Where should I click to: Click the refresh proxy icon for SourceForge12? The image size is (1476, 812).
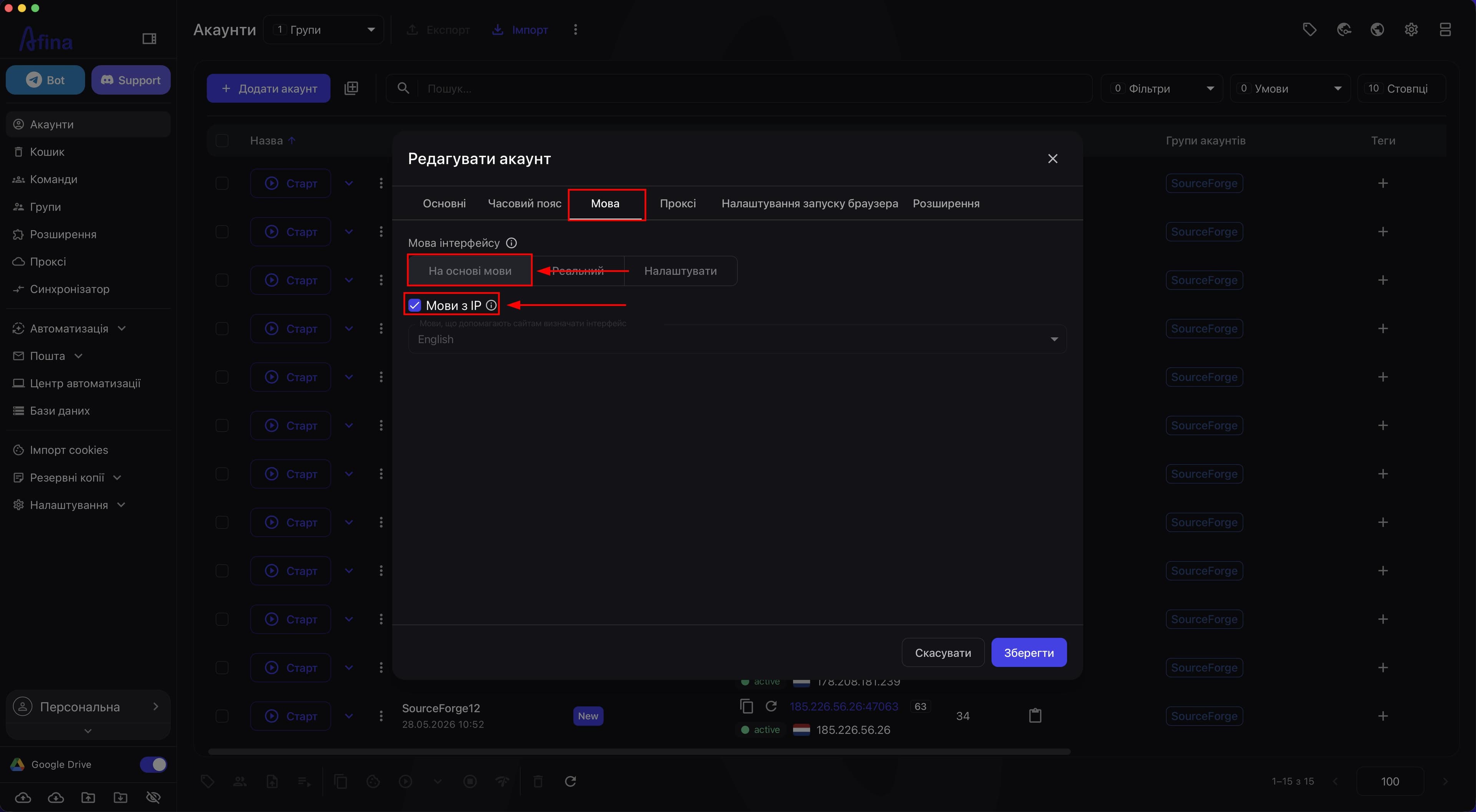(771, 706)
